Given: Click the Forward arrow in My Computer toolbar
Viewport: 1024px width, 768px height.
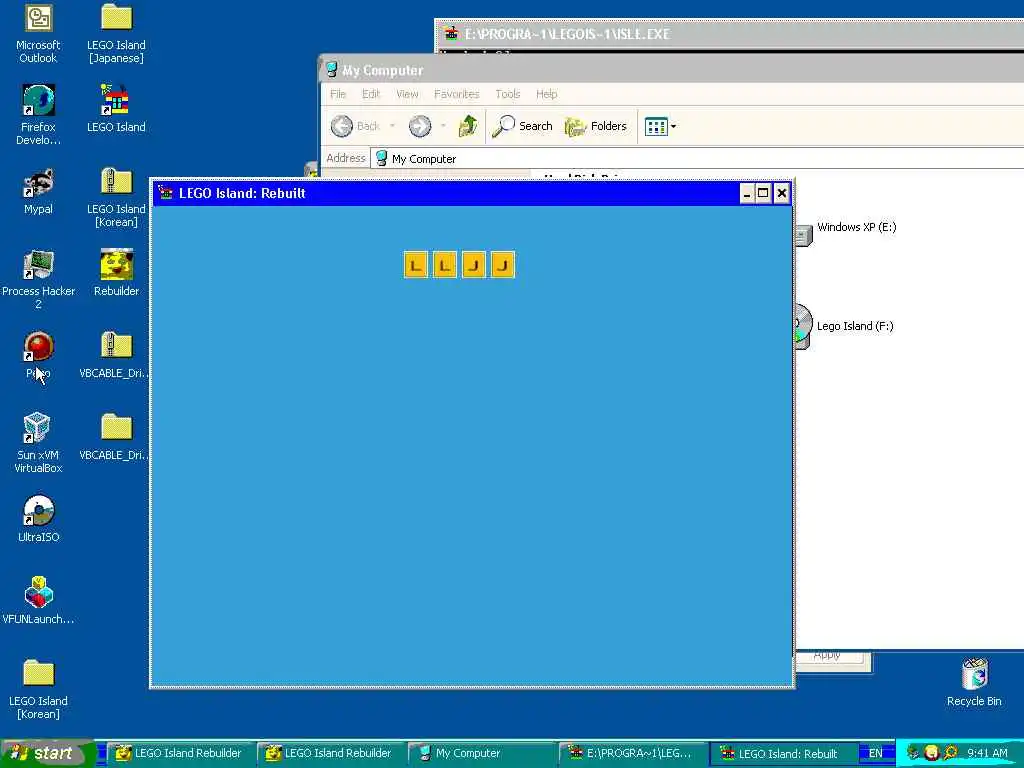Looking at the screenshot, I should click(x=420, y=126).
